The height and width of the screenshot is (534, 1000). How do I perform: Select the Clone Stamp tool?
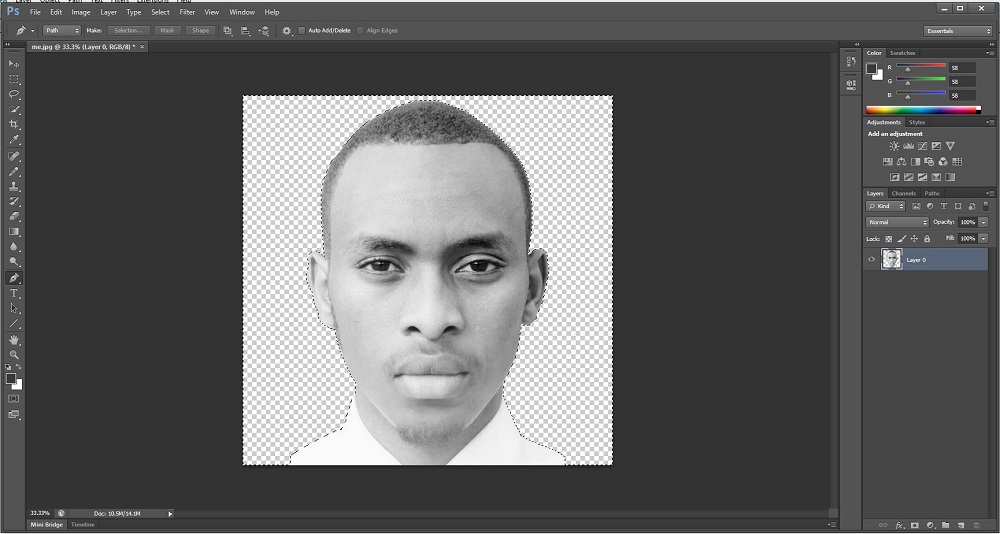(x=13, y=187)
